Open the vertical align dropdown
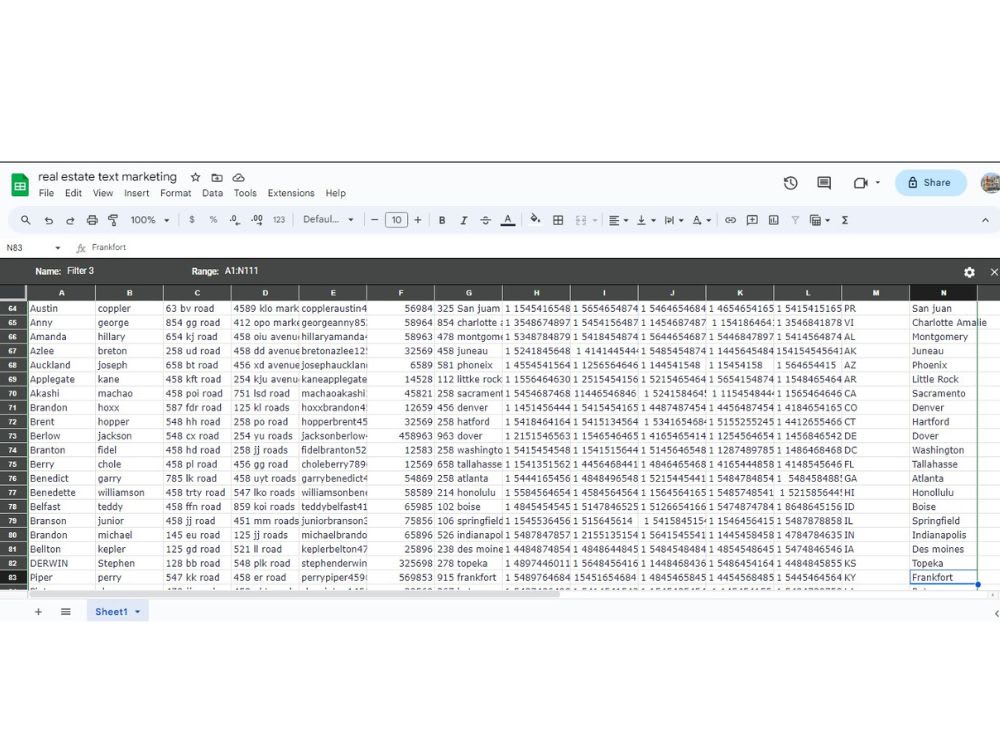This screenshot has width=1000, height=750. coord(645,220)
